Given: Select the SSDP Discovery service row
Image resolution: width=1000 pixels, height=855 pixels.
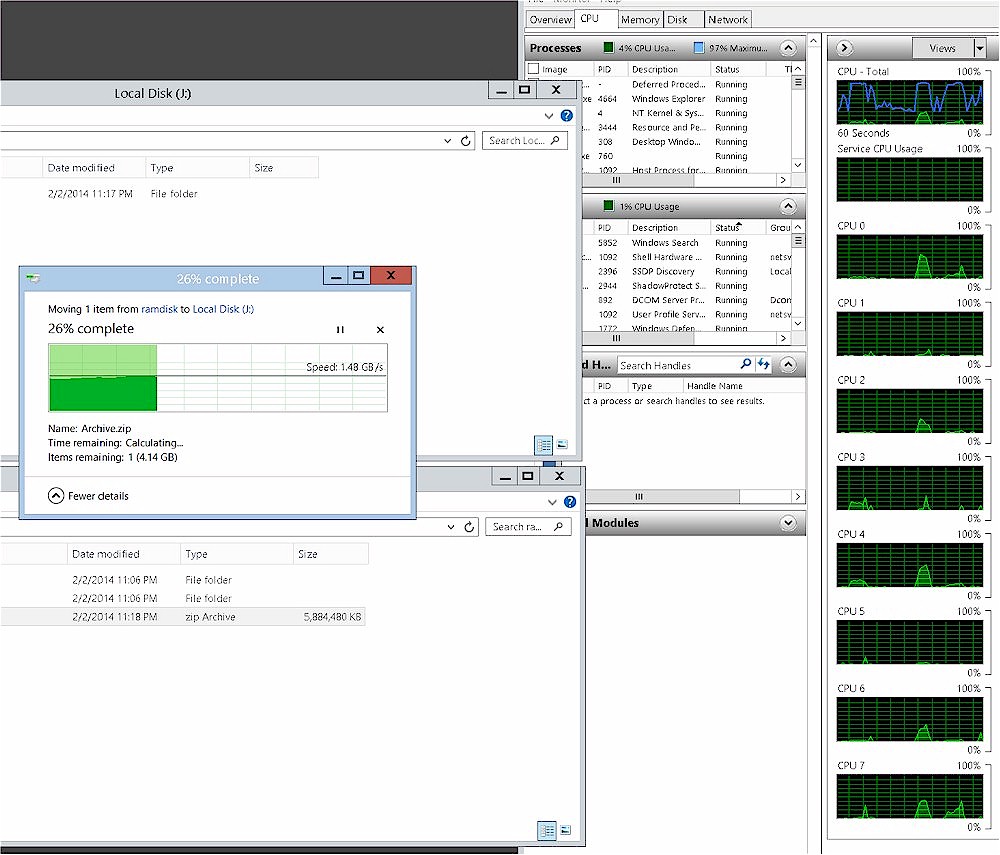Looking at the screenshot, I should pyautogui.click(x=686, y=272).
